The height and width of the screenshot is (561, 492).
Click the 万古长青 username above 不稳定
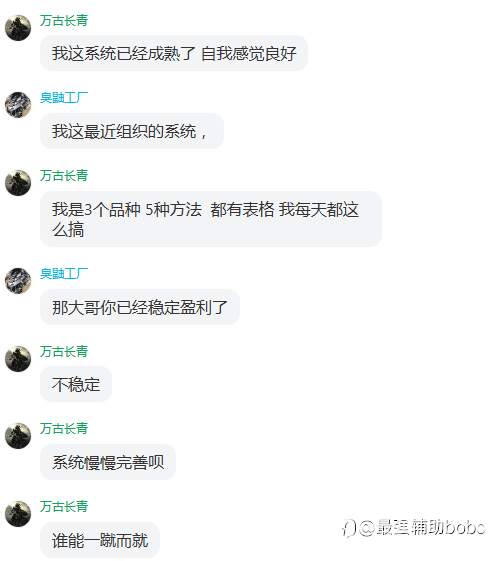click(x=64, y=351)
